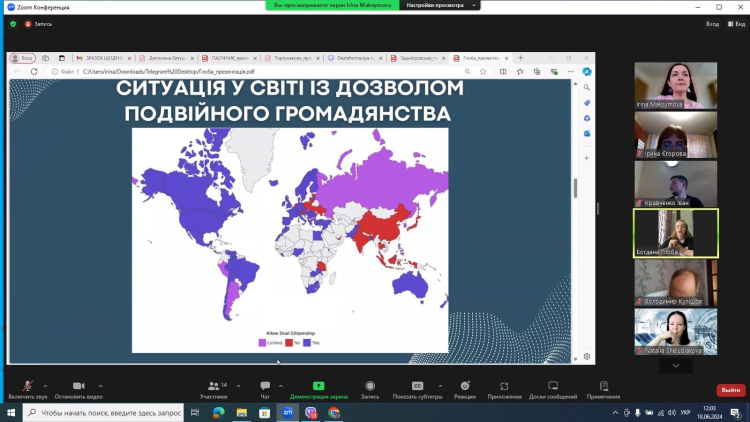Select Bogdana Globa's highlighted video thumbnail
Image resolution: width=750 pixels, height=422 pixels.
click(x=676, y=233)
